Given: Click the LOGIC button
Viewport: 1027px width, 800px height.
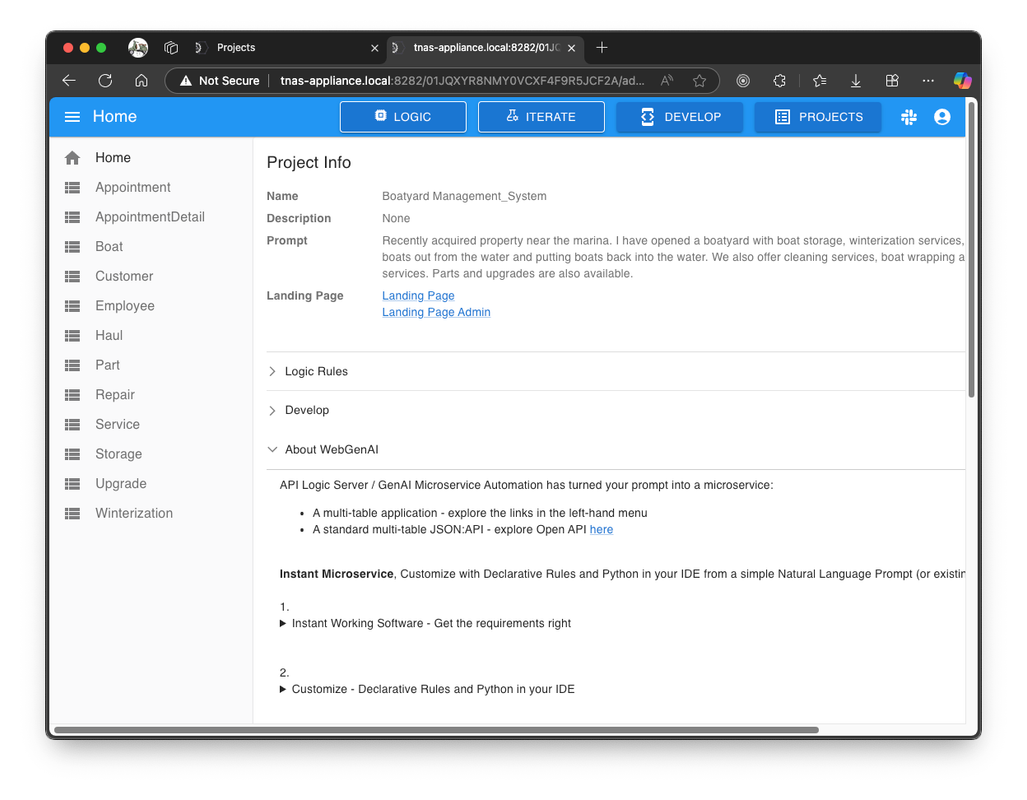Looking at the screenshot, I should [403, 117].
